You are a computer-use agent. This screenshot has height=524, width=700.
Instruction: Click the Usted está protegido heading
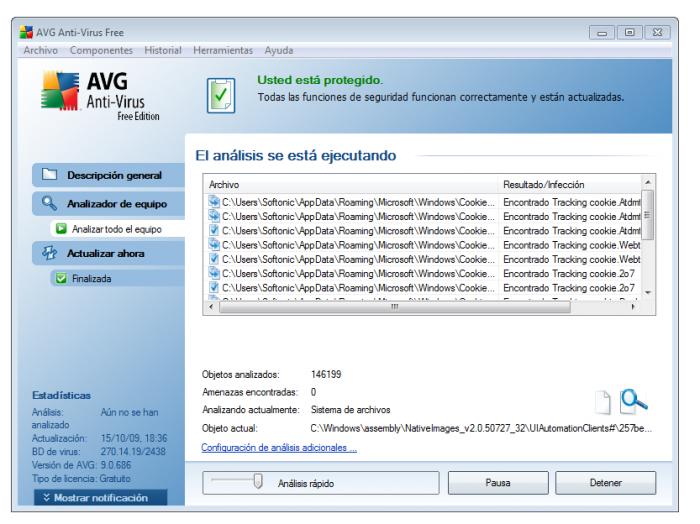click(320, 80)
